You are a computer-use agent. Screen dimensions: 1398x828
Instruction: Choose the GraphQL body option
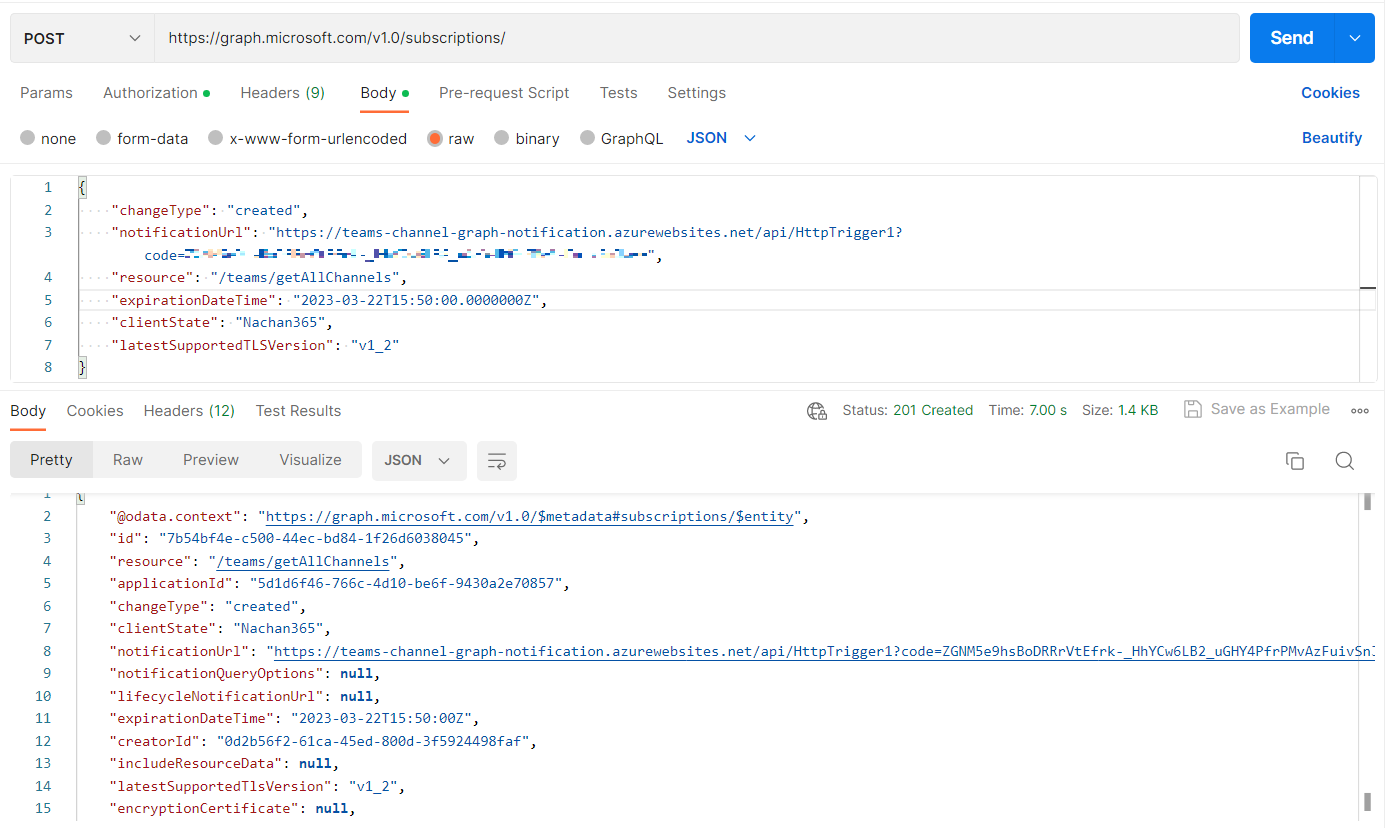click(x=588, y=139)
